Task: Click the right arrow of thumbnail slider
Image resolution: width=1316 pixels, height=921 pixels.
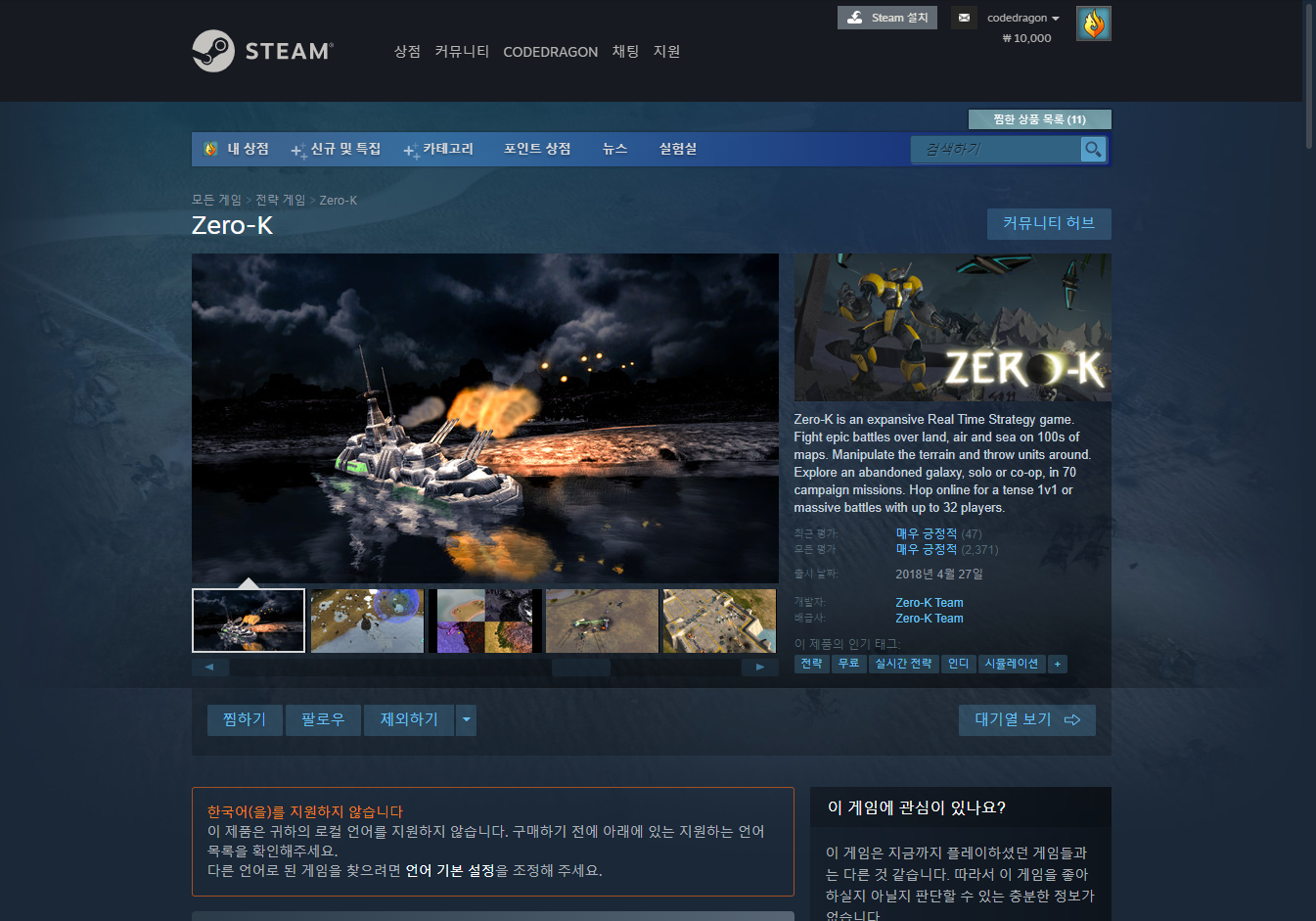Action: coord(760,667)
